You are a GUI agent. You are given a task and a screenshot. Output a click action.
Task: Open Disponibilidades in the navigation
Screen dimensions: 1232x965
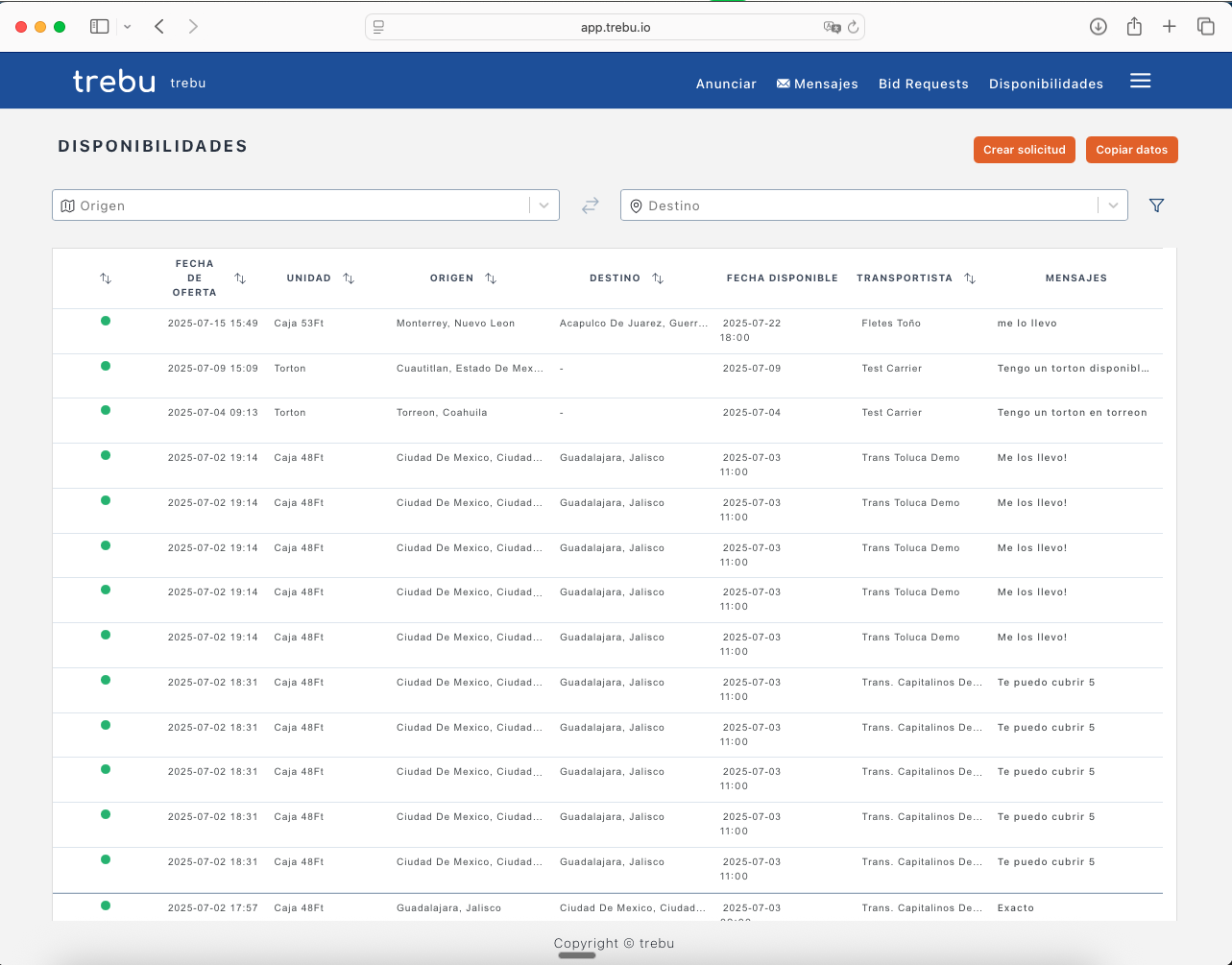1046,84
